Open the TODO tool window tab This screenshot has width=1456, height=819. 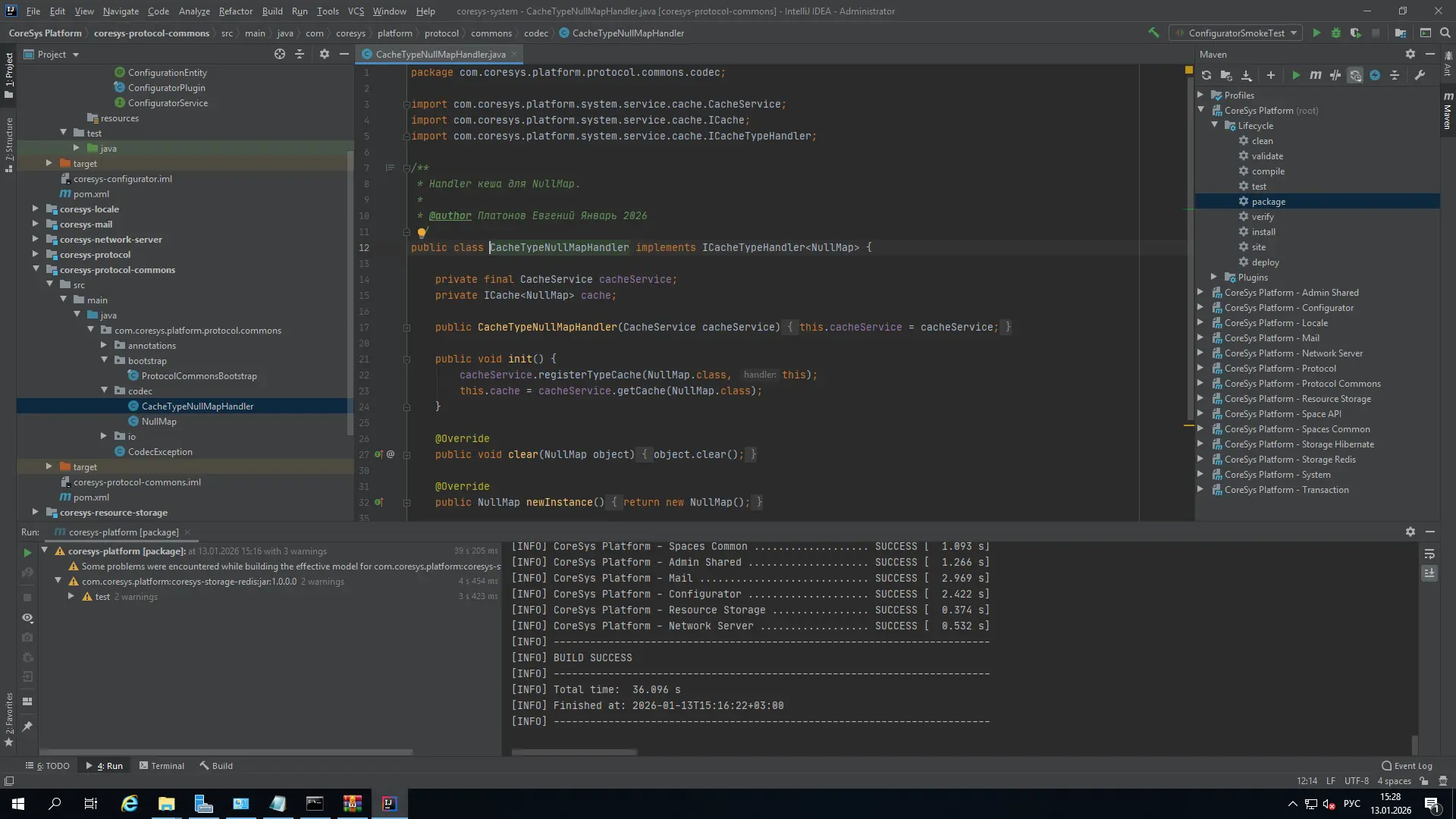(47, 766)
